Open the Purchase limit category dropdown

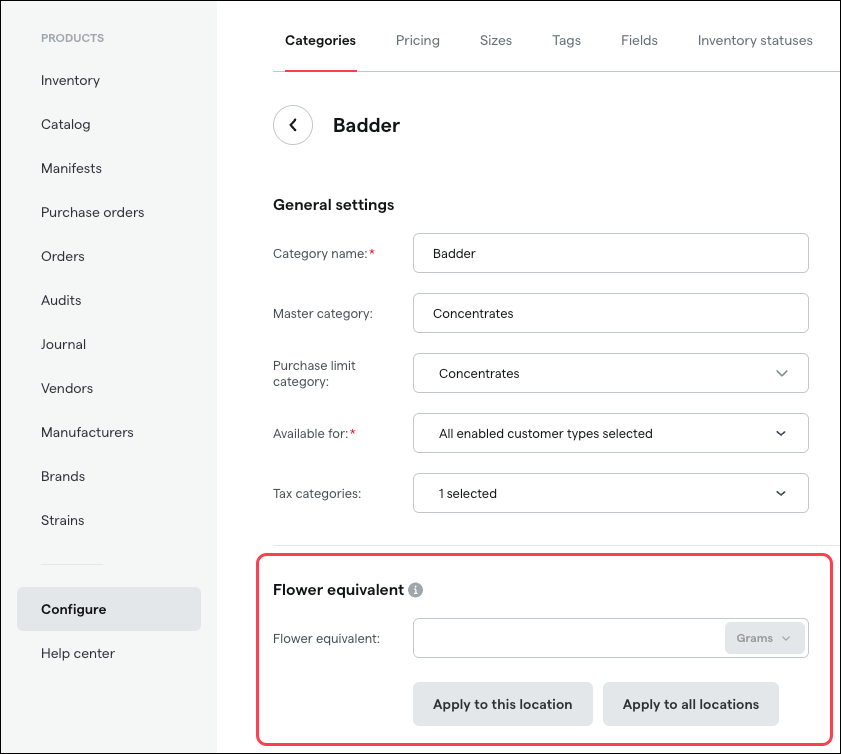click(x=610, y=373)
